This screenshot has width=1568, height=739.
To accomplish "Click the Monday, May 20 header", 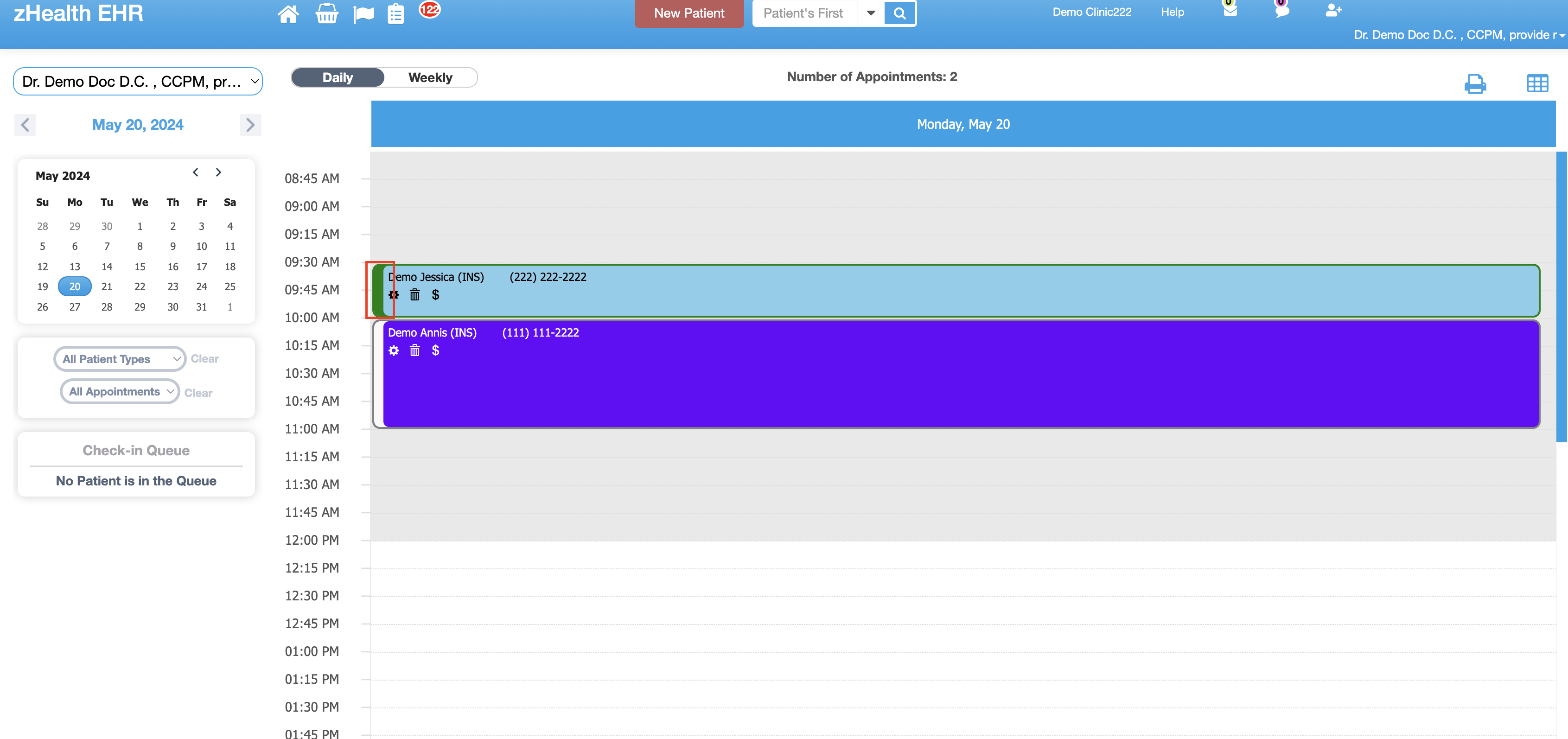I will (x=963, y=124).
